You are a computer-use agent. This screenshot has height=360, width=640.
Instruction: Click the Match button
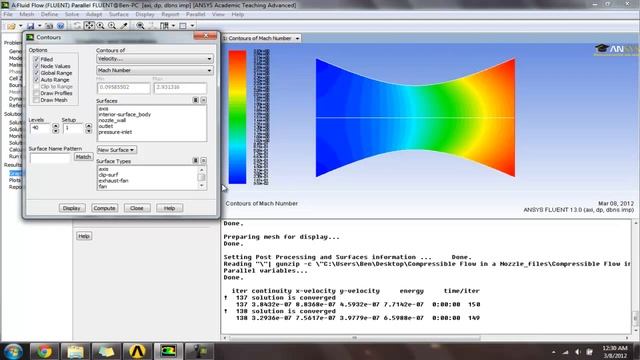(83, 157)
